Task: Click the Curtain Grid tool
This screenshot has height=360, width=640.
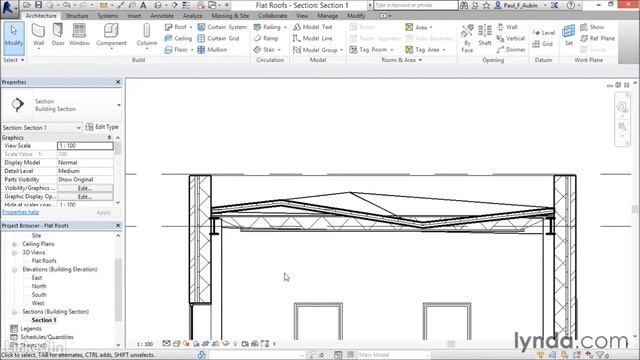Action: coord(218,38)
